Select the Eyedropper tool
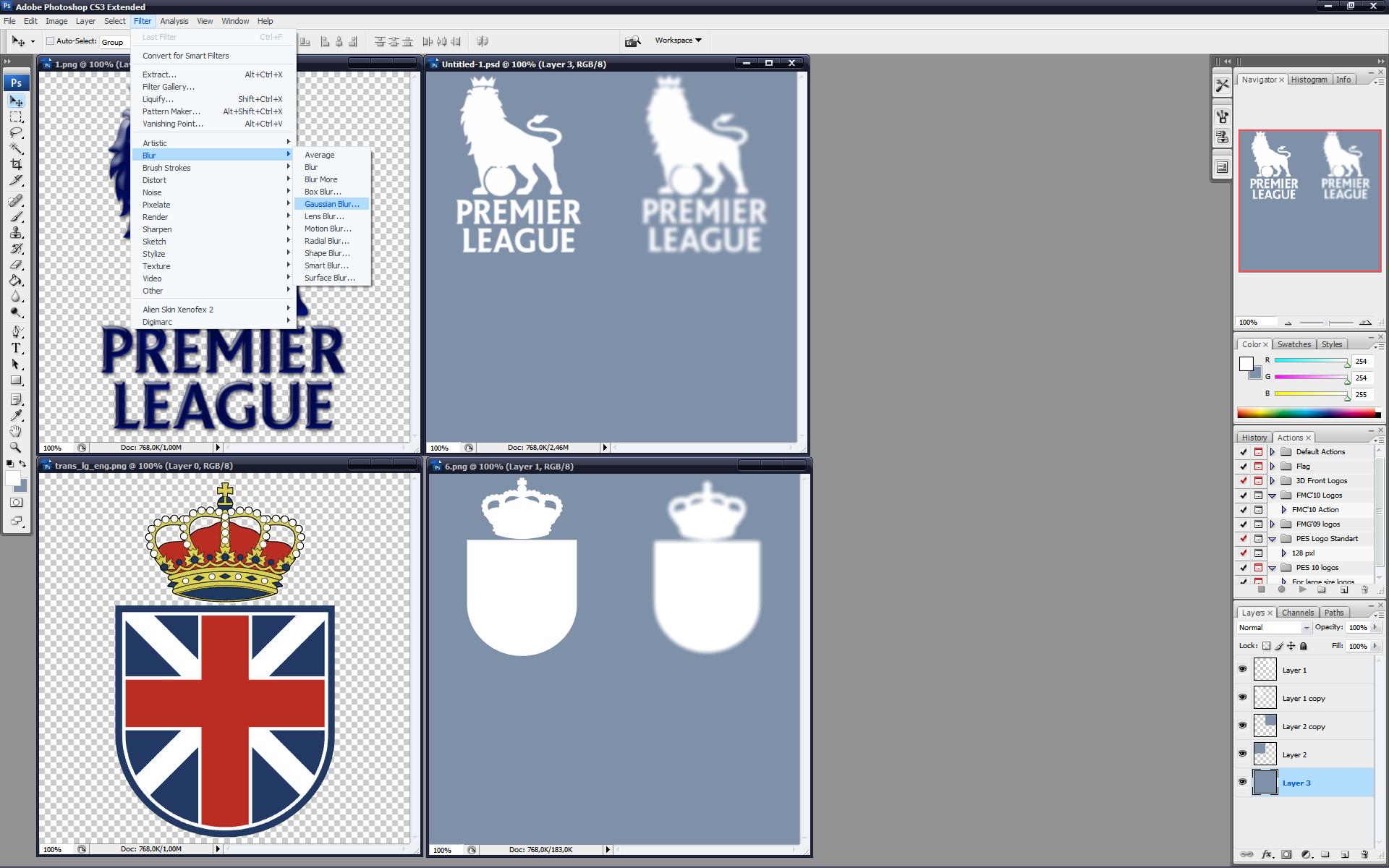 point(16,415)
